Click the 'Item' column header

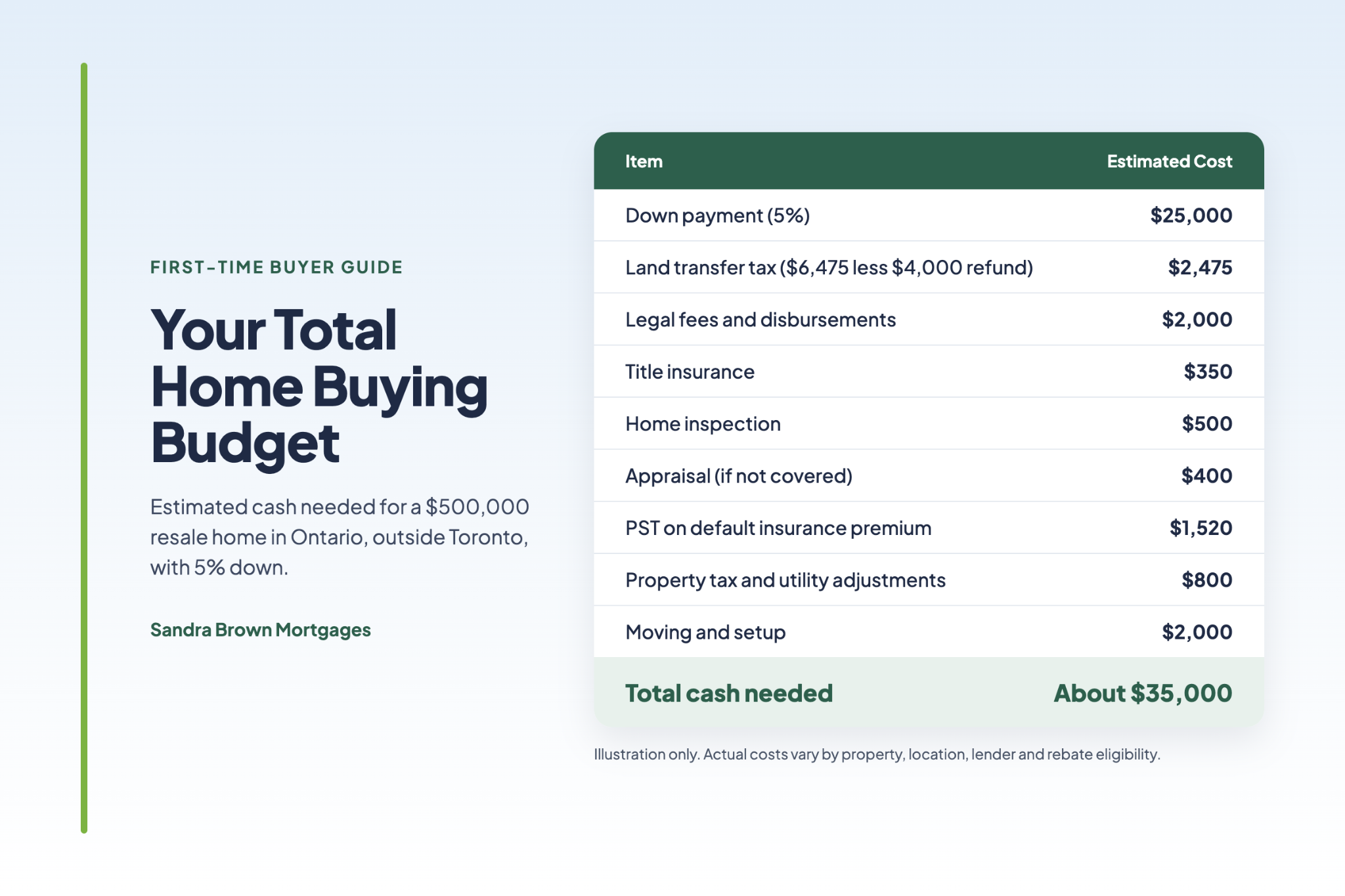pos(644,161)
